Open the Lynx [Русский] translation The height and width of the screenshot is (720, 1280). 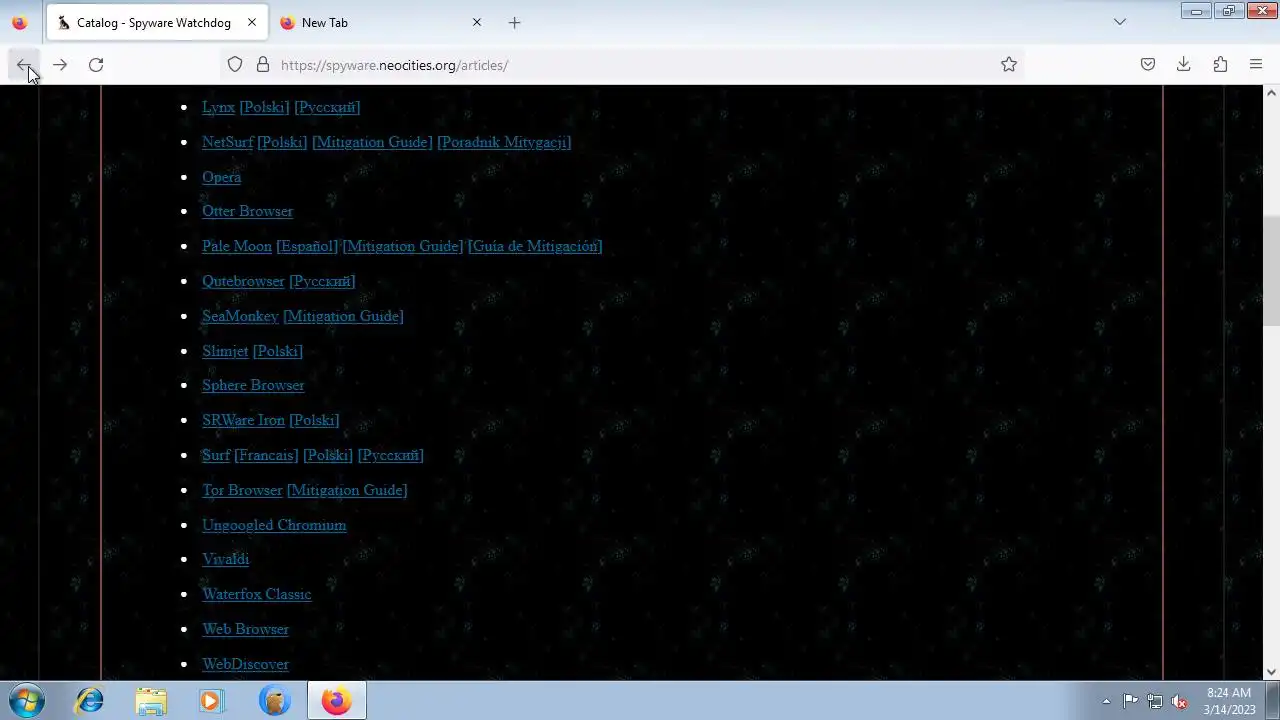tap(327, 107)
